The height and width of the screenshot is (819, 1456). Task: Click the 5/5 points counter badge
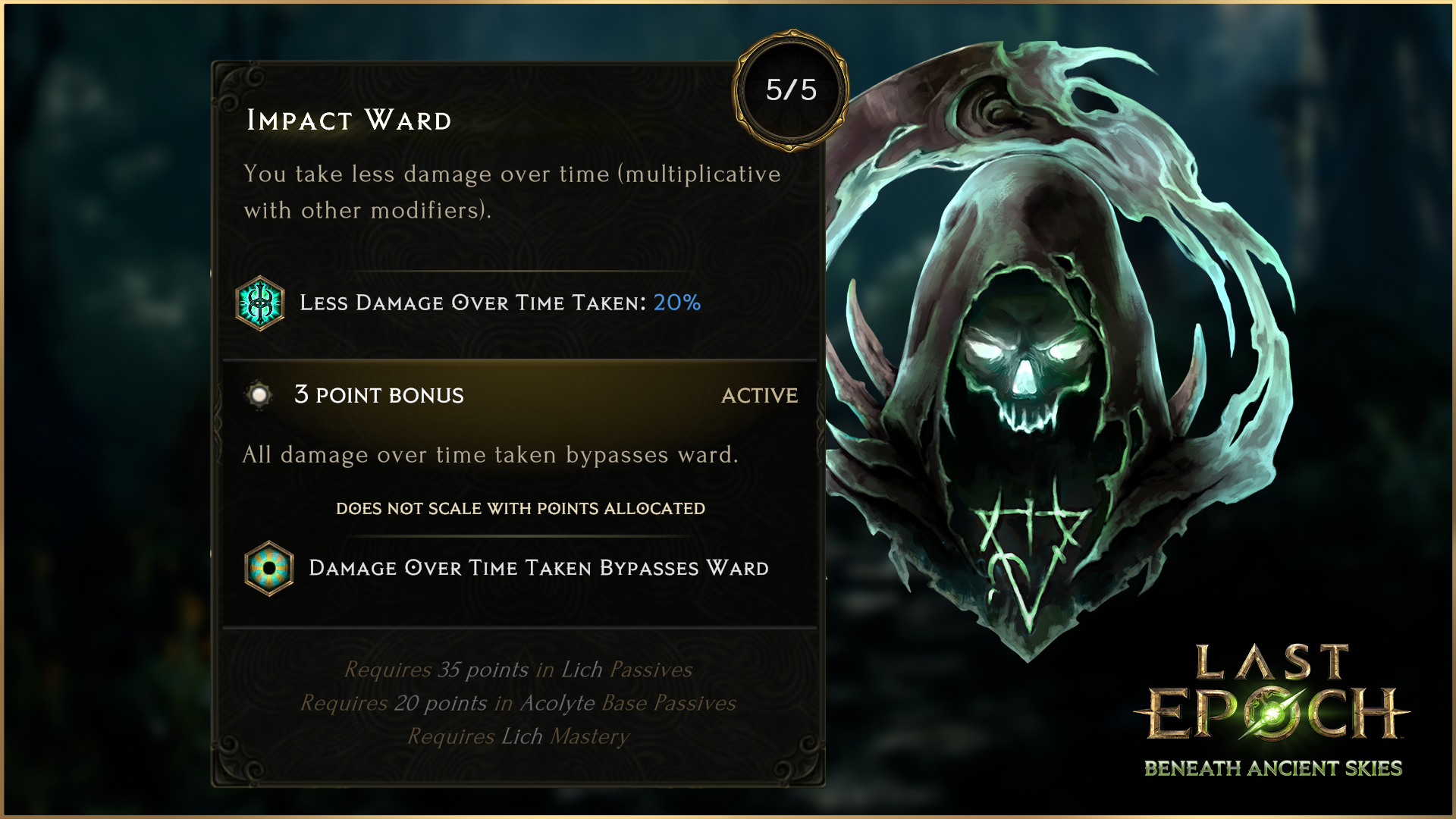pyautogui.click(x=791, y=90)
